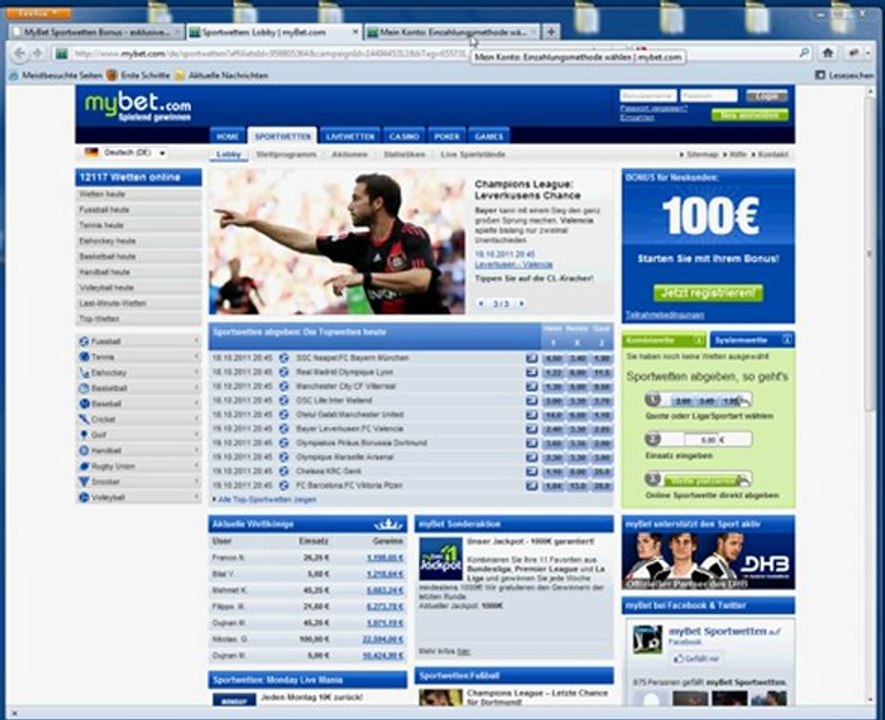Switch to MyBet Sportwetten Bonus browser tab

click(96, 32)
